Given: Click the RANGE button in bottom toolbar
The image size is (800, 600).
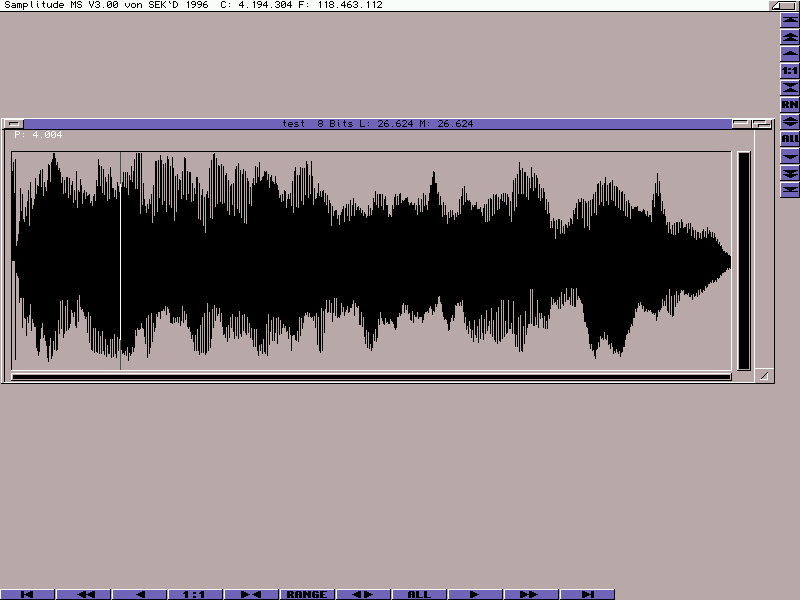Looking at the screenshot, I should tap(308, 594).
